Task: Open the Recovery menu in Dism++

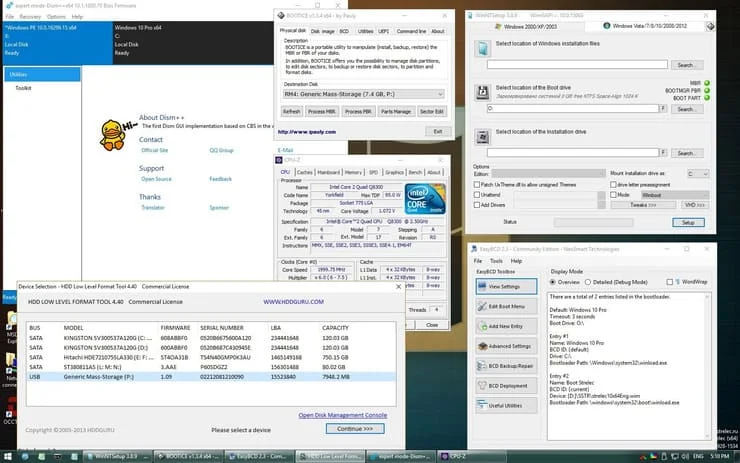Action: coord(30,17)
